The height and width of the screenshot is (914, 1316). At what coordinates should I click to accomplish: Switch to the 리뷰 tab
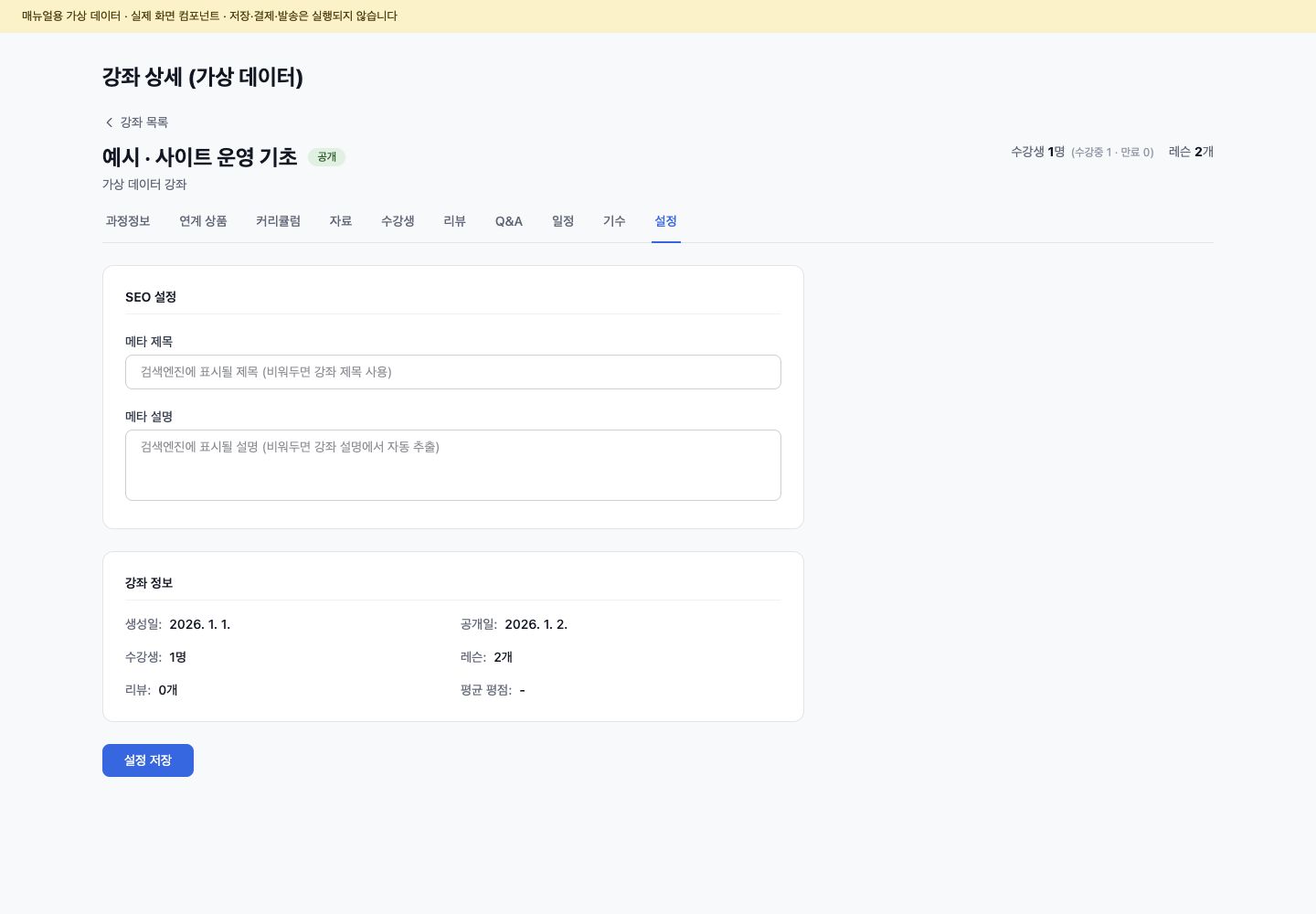tap(455, 221)
